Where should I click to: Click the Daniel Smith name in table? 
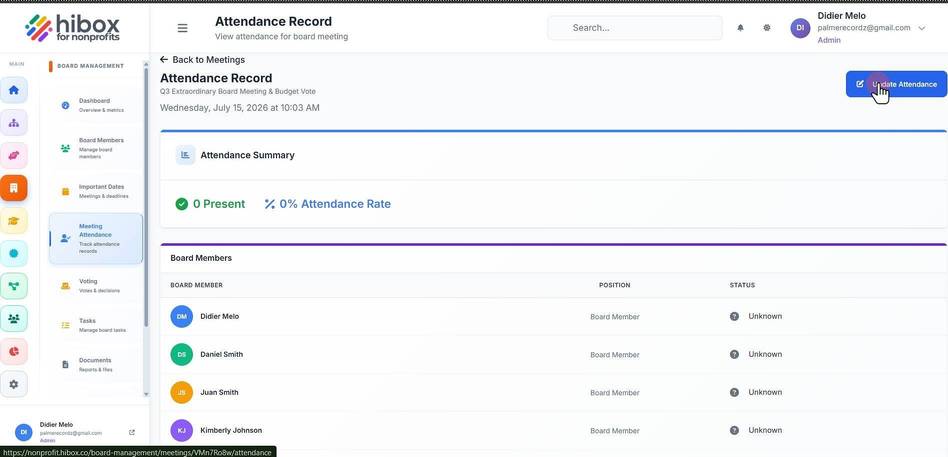[x=222, y=354]
